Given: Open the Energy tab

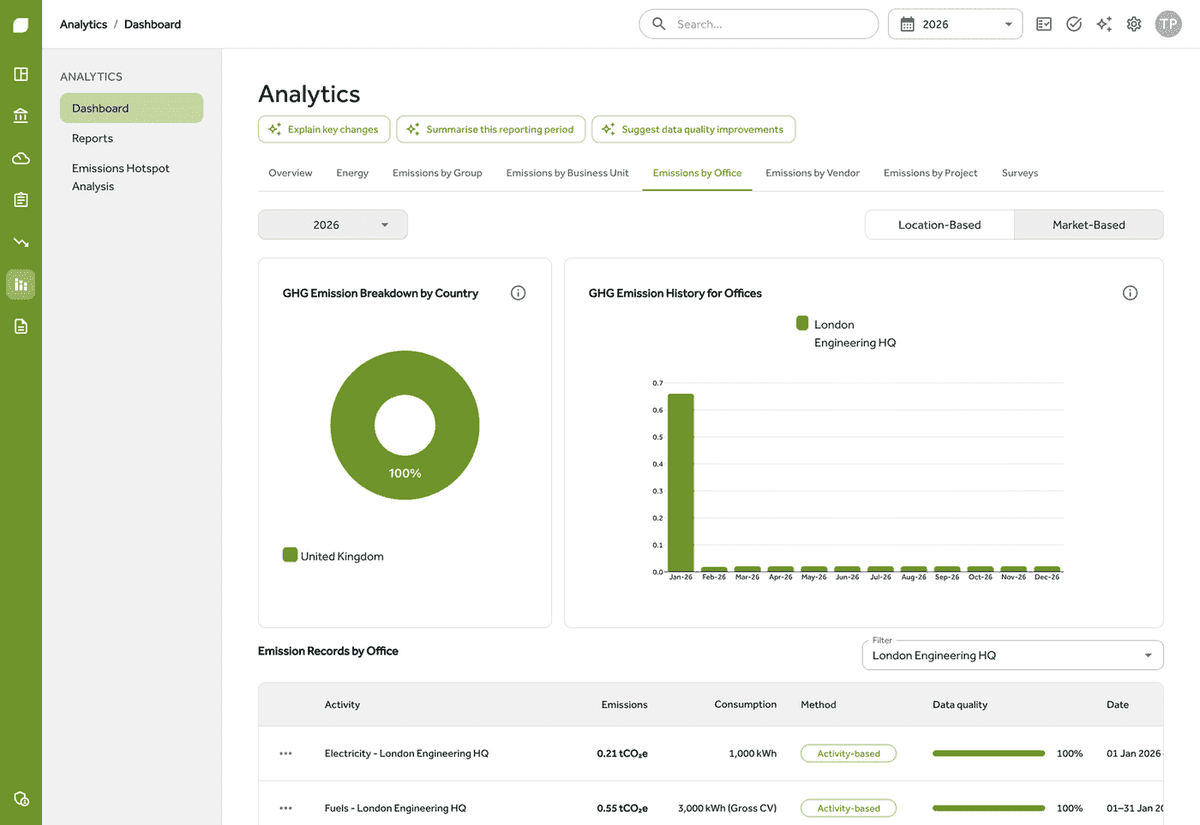Looking at the screenshot, I should 352,173.
